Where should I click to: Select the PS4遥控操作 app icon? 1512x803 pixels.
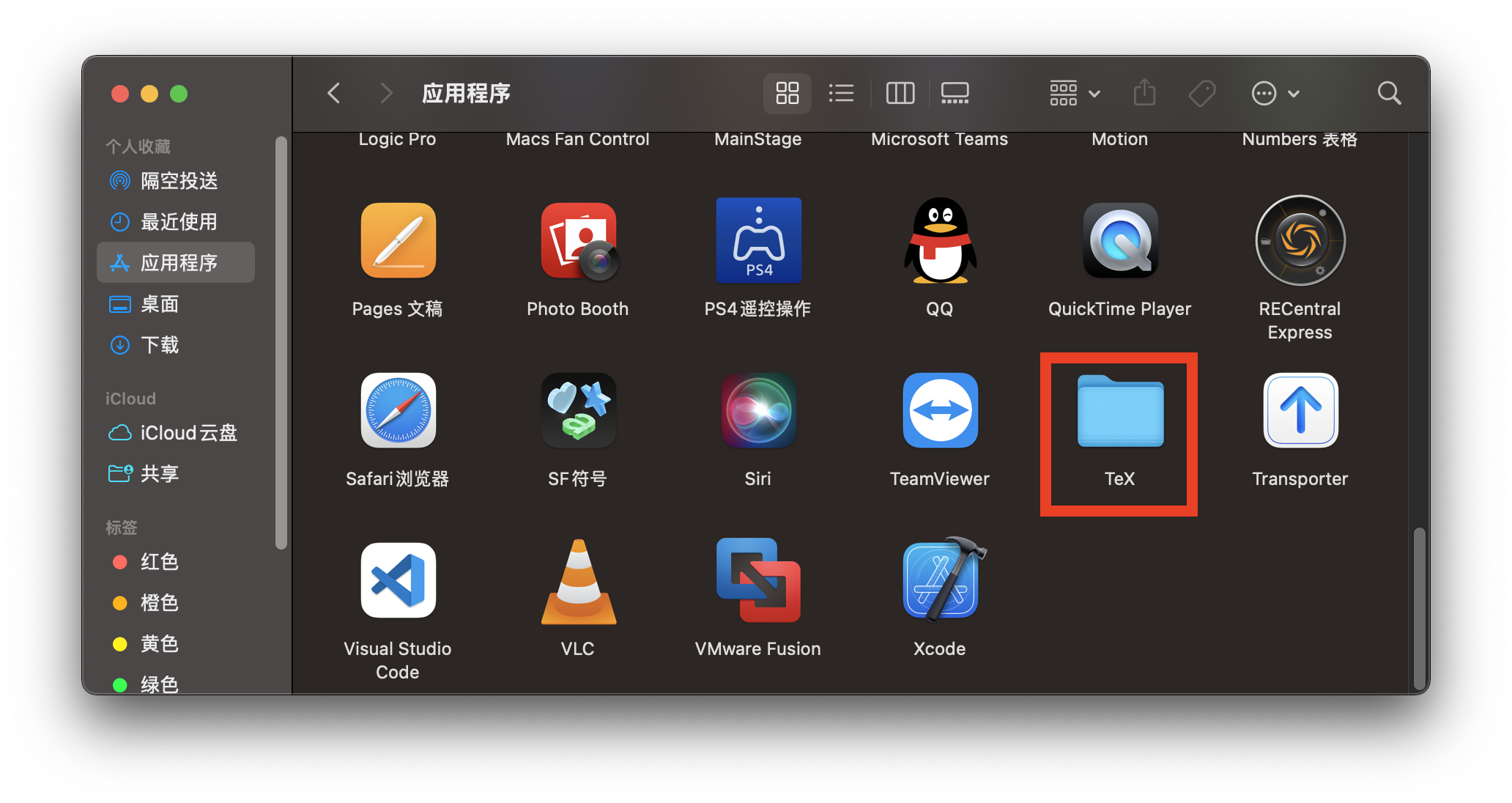click(x=758, y=240)
